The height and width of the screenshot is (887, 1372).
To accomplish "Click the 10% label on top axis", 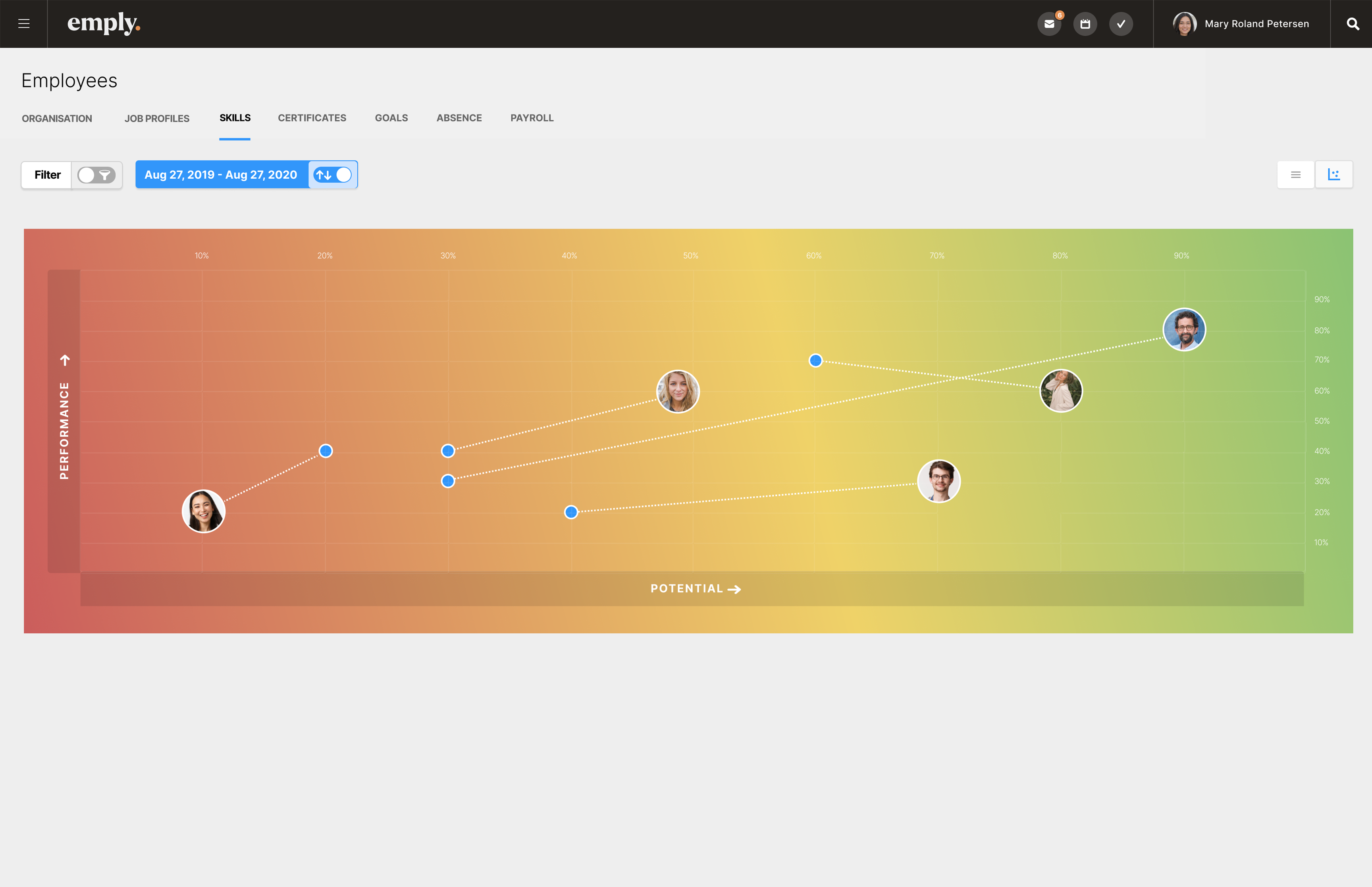I will [x=202, y=256].
